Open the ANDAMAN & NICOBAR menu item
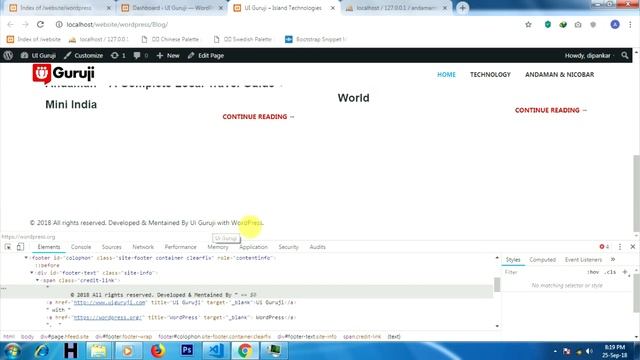 click(x=560, y=75)
